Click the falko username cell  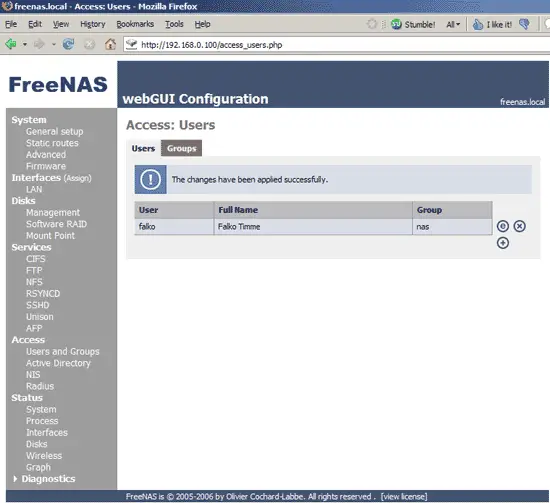click(x=174, y=227)
